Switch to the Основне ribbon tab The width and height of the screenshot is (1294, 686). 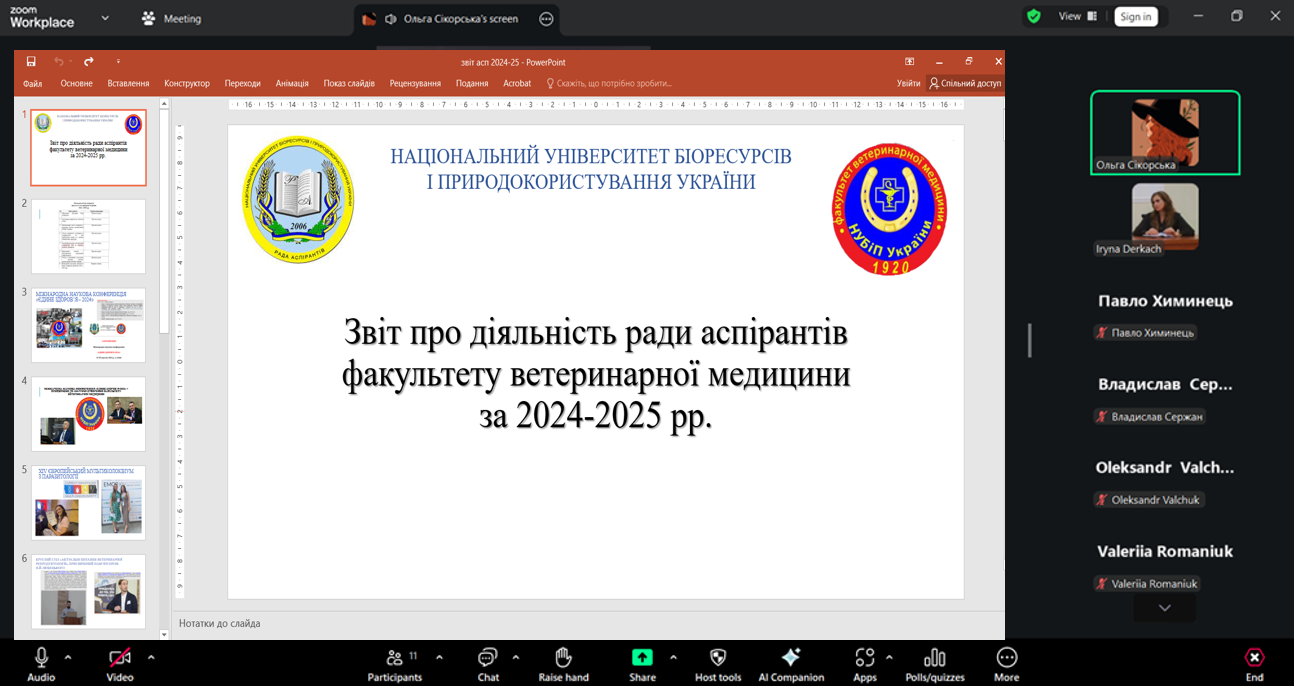pos(76,84)
